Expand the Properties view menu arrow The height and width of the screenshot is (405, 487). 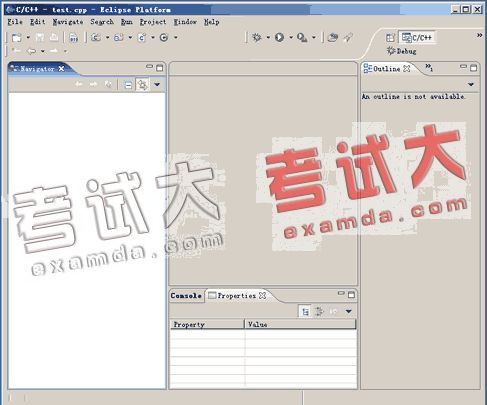349,311
